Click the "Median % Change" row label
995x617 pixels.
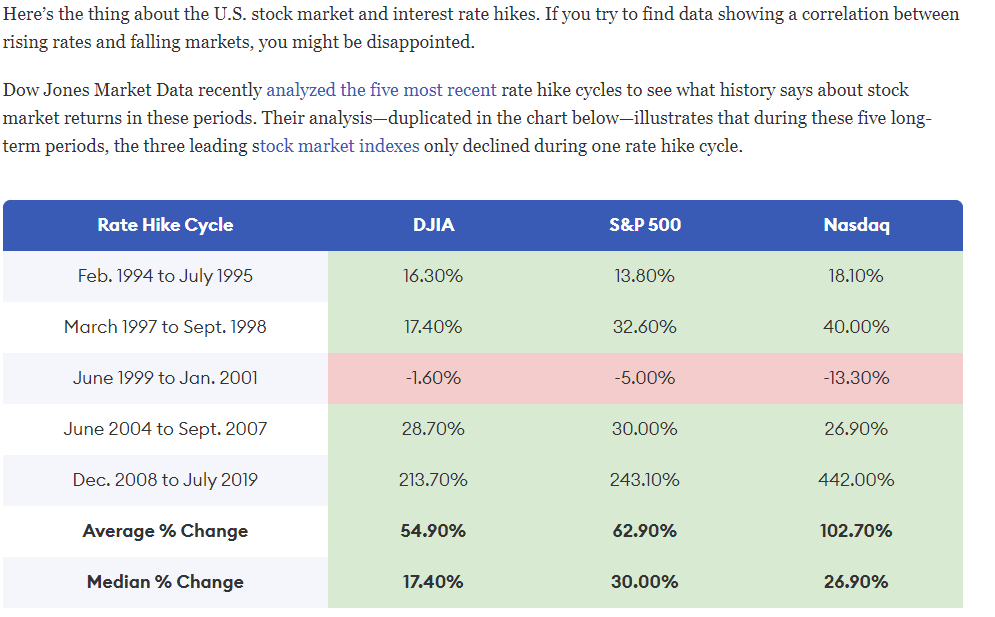point(165,582)
